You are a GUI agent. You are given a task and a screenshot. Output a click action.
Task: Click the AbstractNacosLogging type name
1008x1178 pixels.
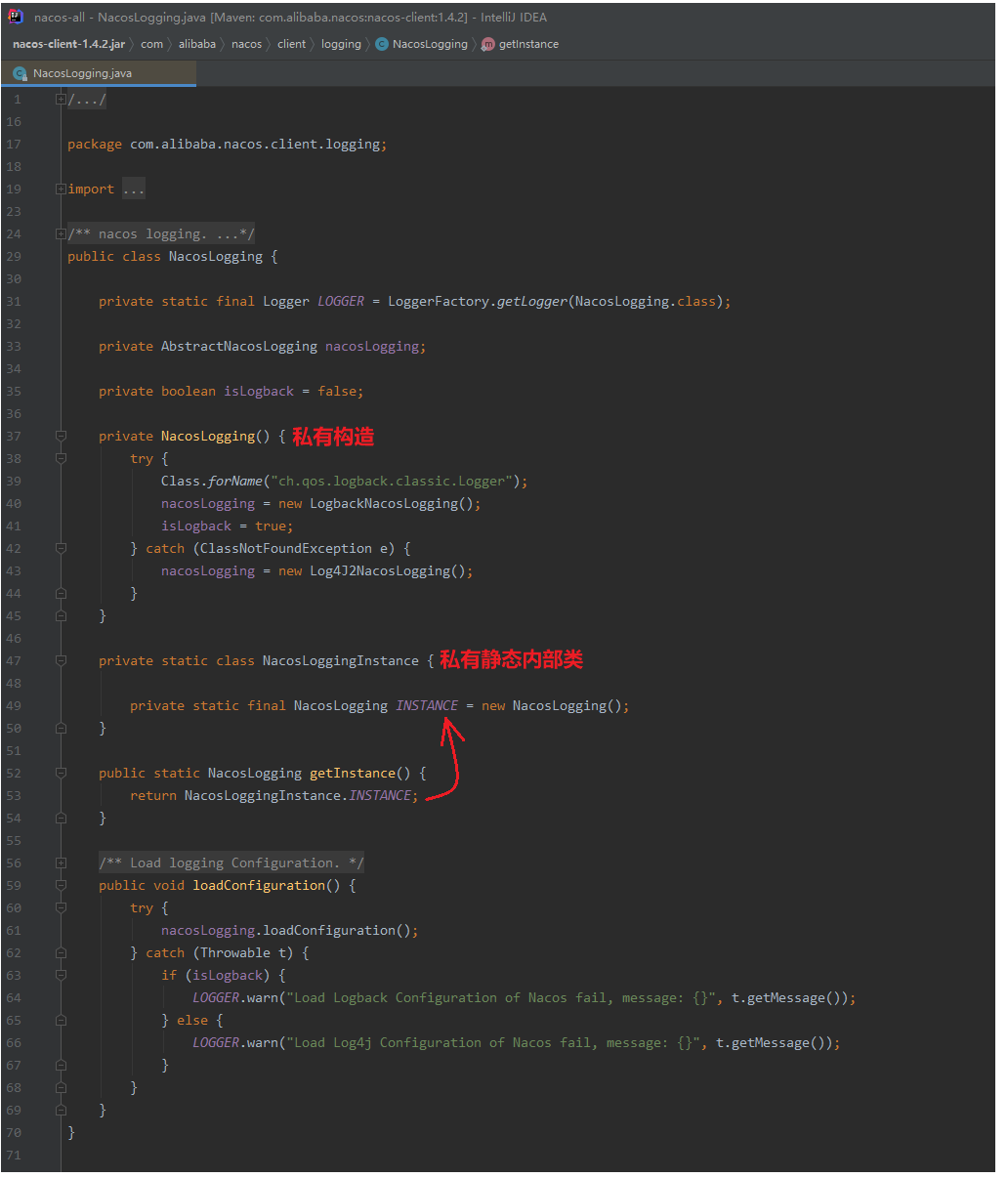[239, 347]
